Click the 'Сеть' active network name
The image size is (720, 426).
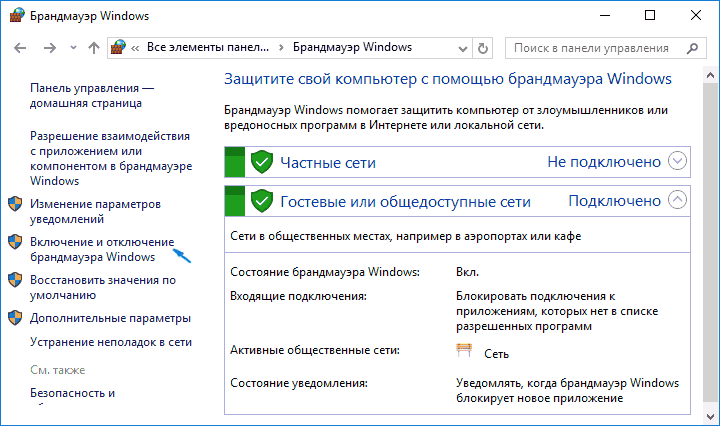coord(496,354)
